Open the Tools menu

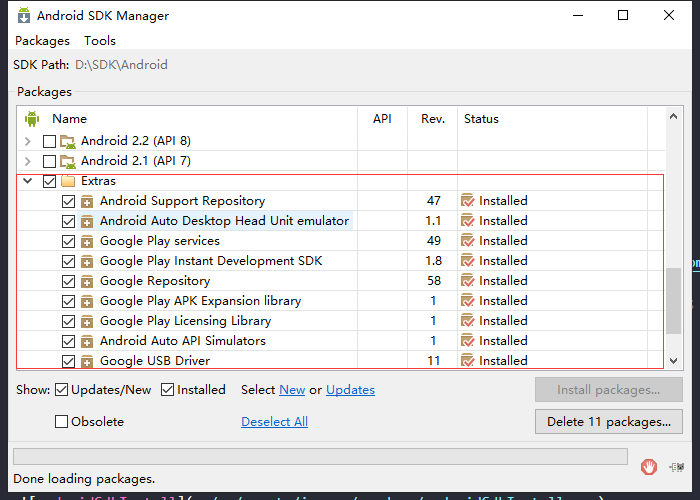[100, 41]
